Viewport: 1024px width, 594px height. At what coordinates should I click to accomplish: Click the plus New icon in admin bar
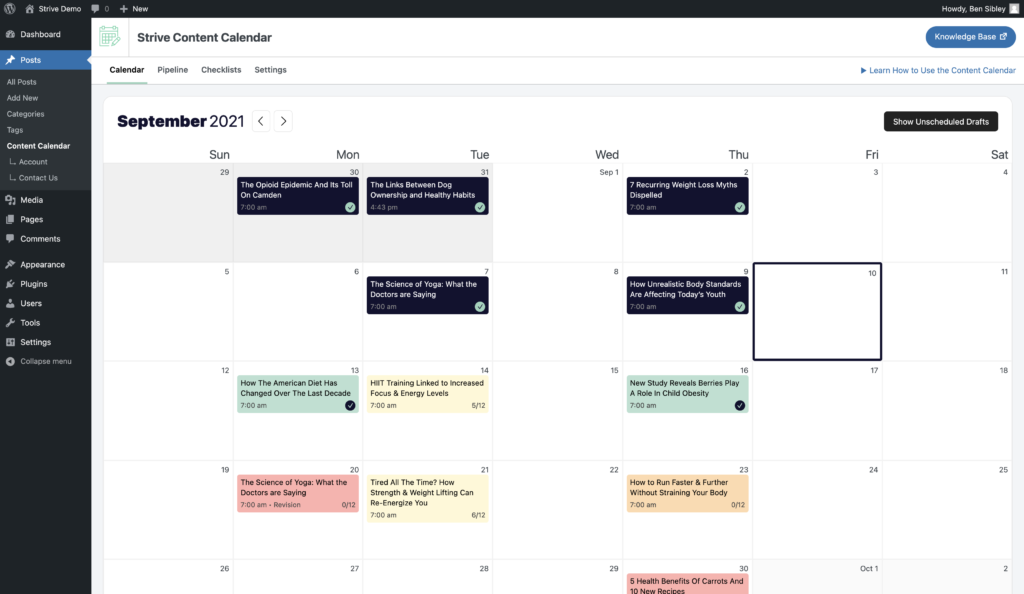pos(123,8)
